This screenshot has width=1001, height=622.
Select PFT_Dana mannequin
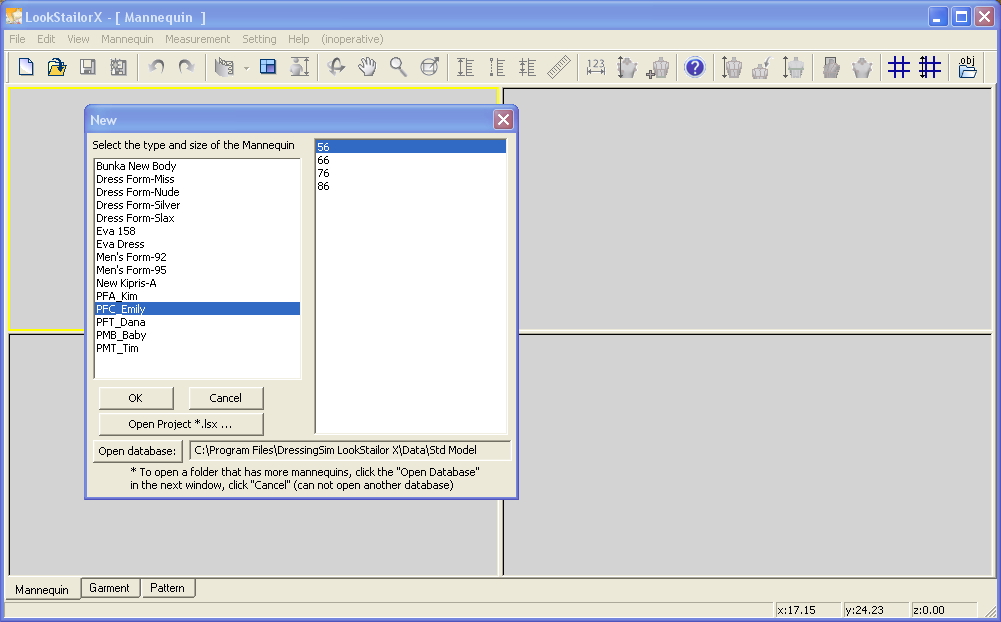pos(197,322)
